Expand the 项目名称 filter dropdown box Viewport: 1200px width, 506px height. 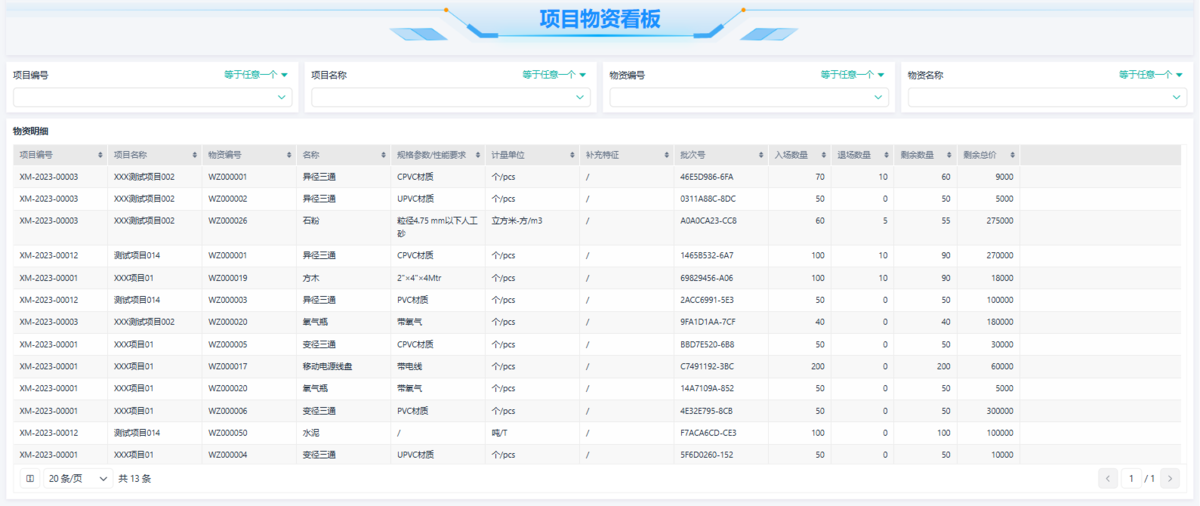point(448,97)
